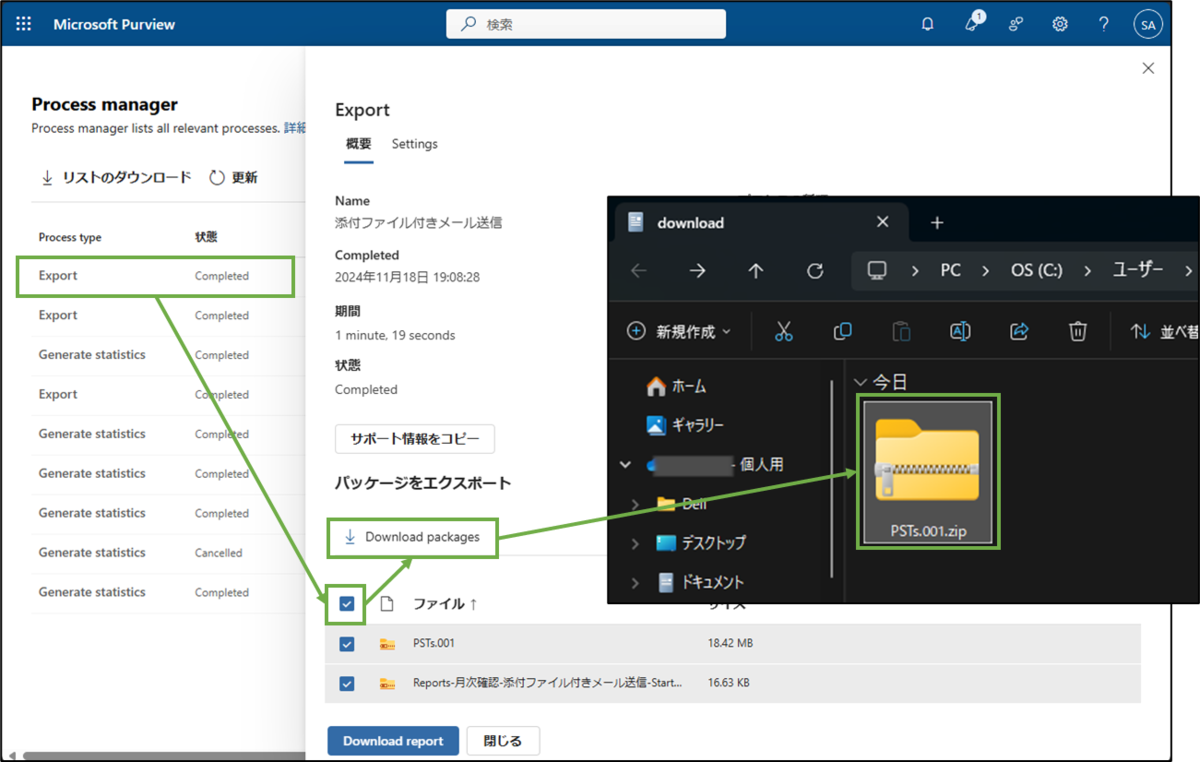The image size is (1200, 762).
Task: Select the PSTs.001.zip file in Explorer
Action: 928,471
